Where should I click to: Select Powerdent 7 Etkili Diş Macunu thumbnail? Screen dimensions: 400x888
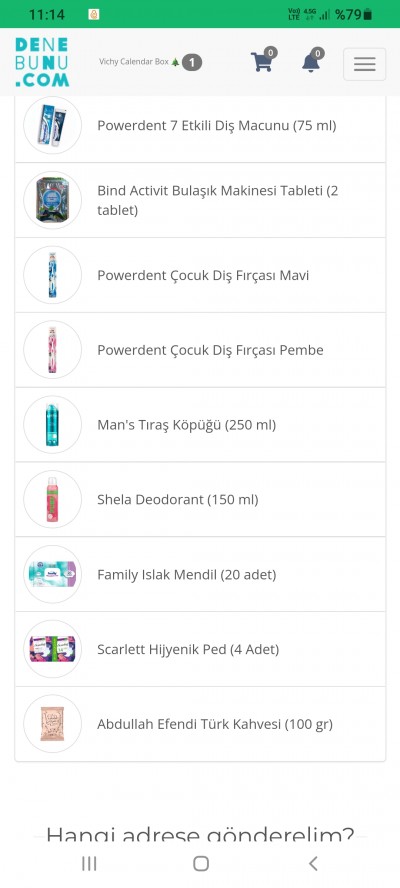pyautogui.click(x=53, y=125)
